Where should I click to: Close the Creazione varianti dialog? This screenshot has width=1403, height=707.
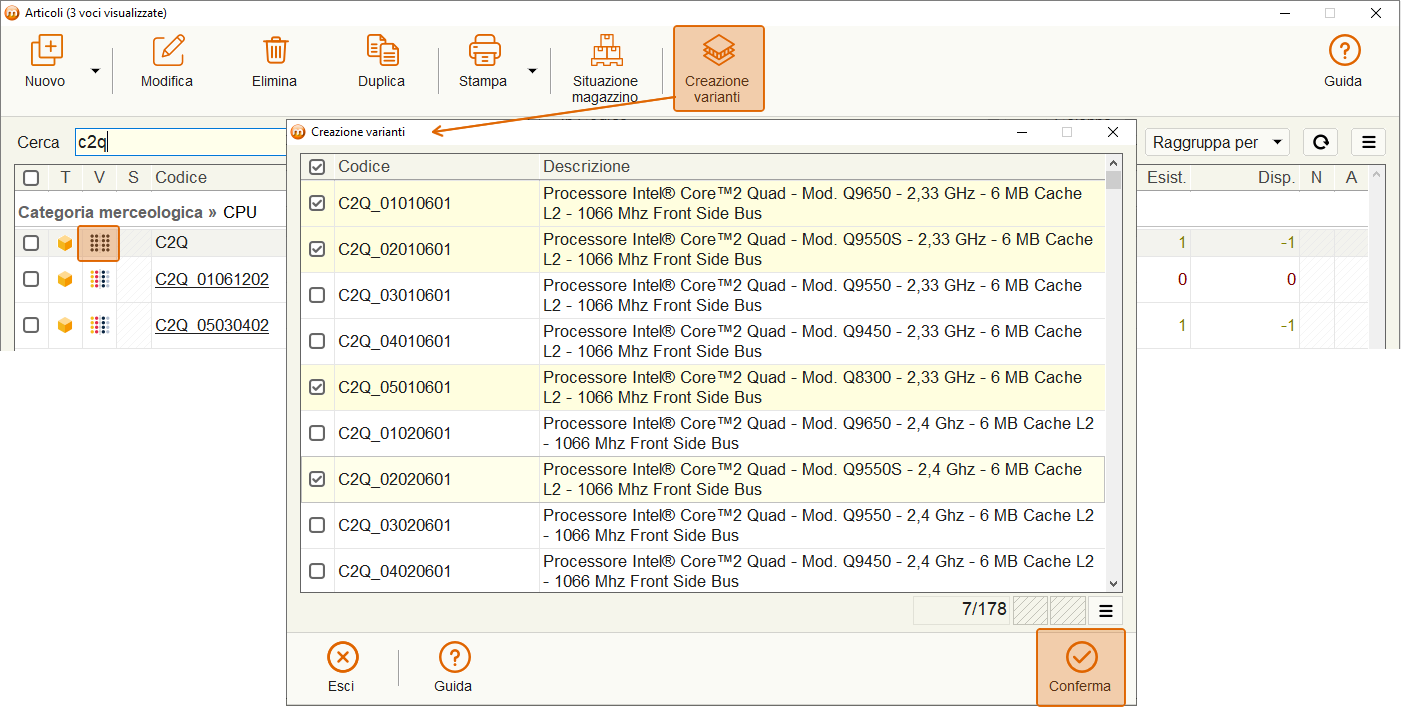(x=1113, y=132)
